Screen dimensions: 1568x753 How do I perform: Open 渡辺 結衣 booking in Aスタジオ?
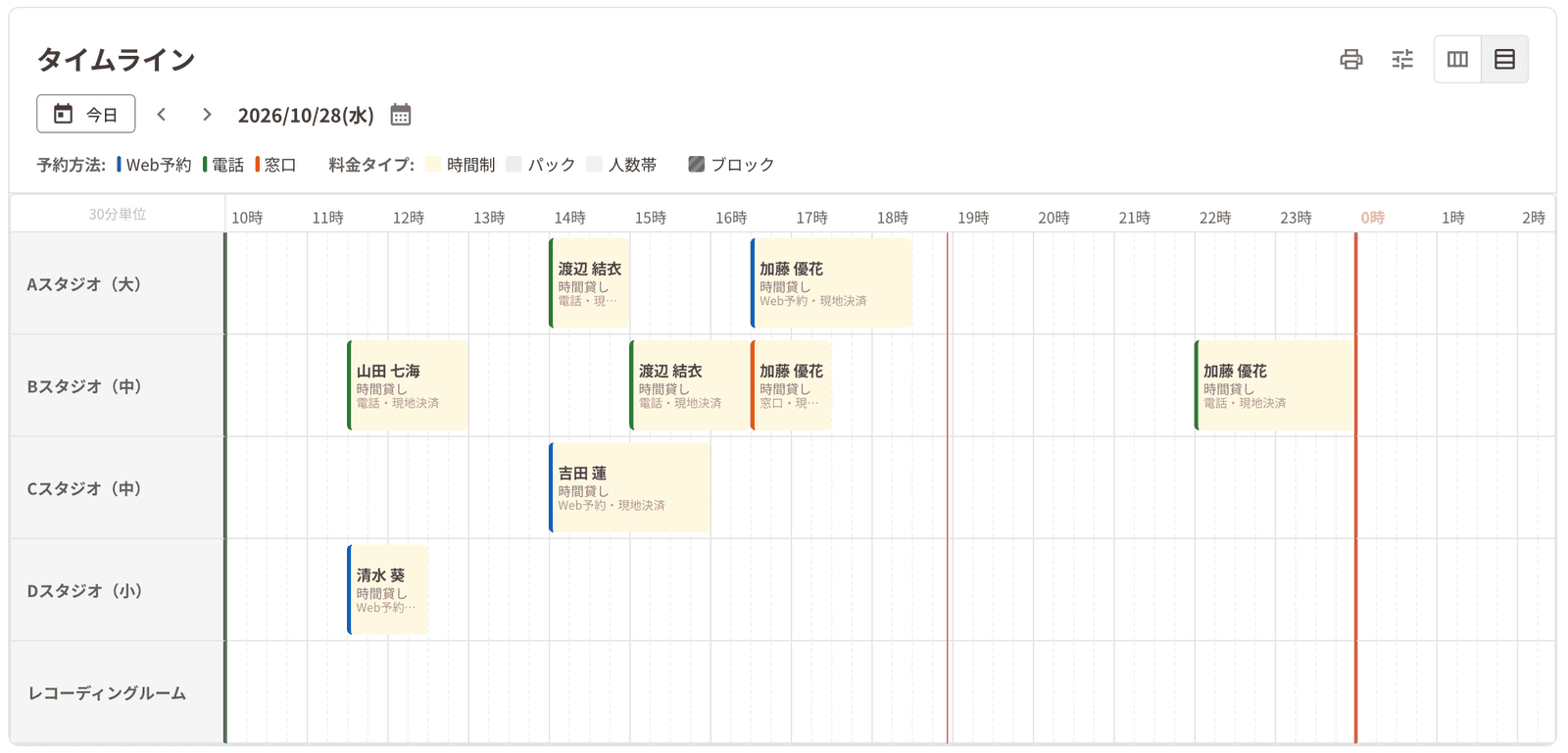(589, 283)
